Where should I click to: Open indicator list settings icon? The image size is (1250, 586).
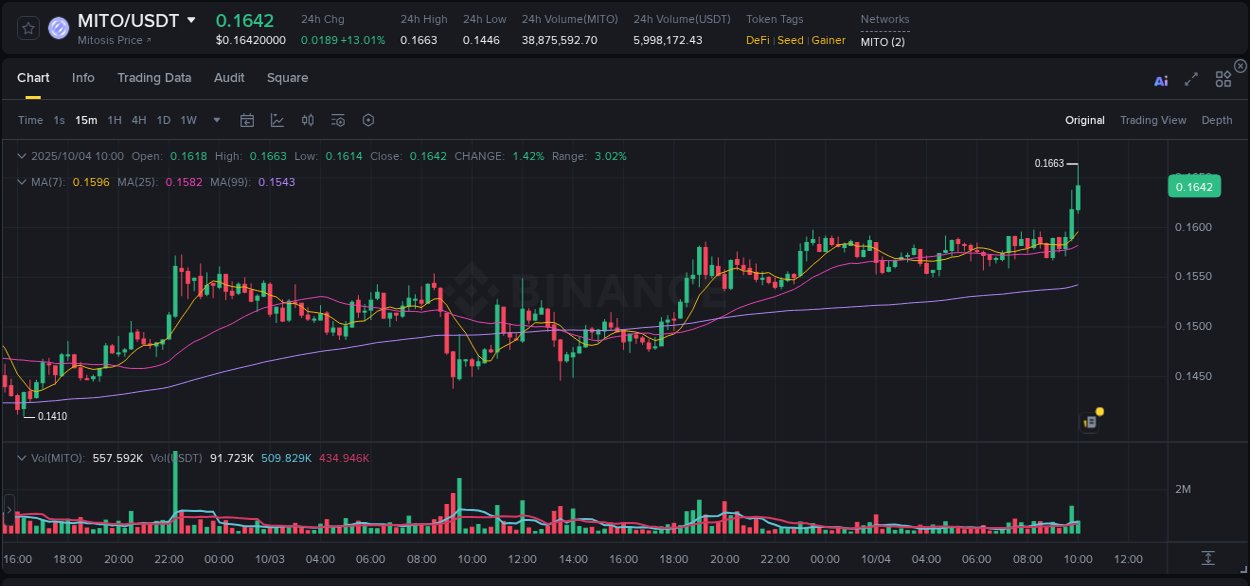[337, 119]
